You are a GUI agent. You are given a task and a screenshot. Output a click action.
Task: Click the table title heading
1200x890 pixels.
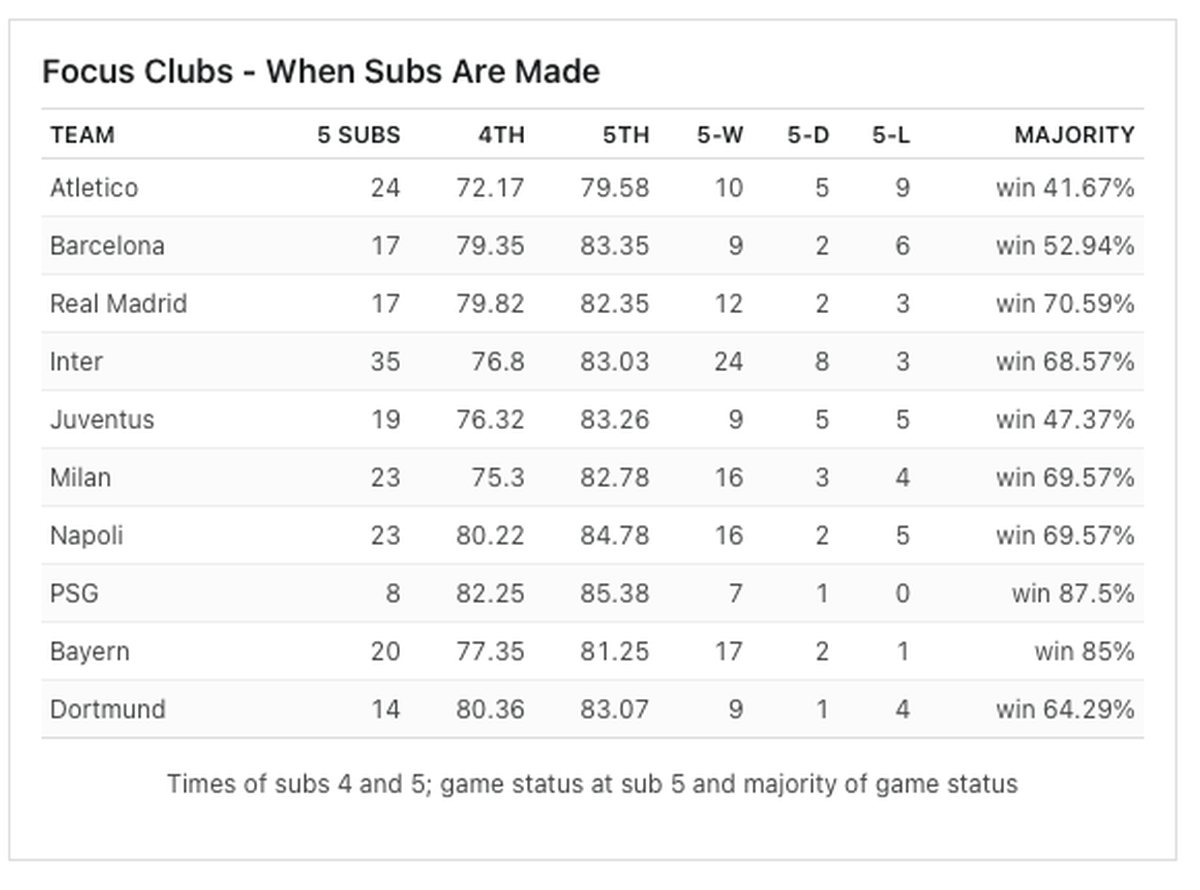(320, 72)
